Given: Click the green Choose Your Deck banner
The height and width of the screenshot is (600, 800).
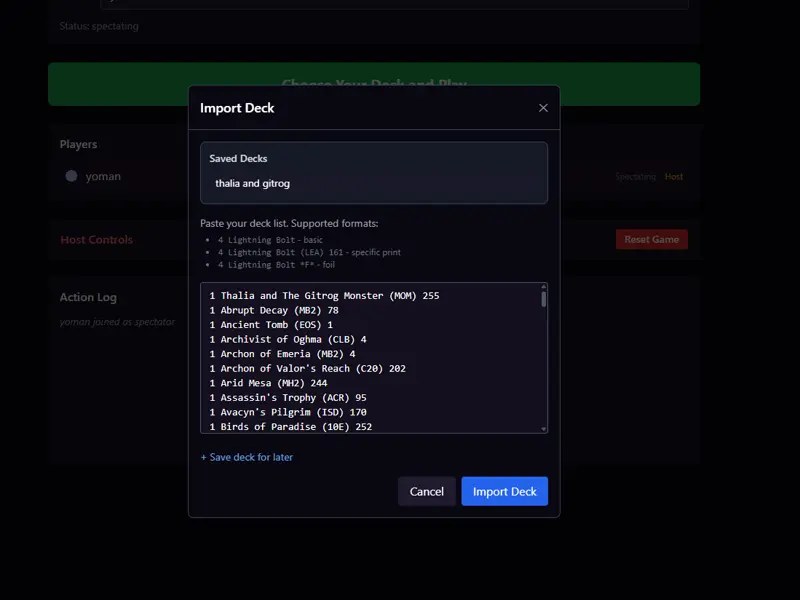Looking at the screenshot, I should 374,84.
